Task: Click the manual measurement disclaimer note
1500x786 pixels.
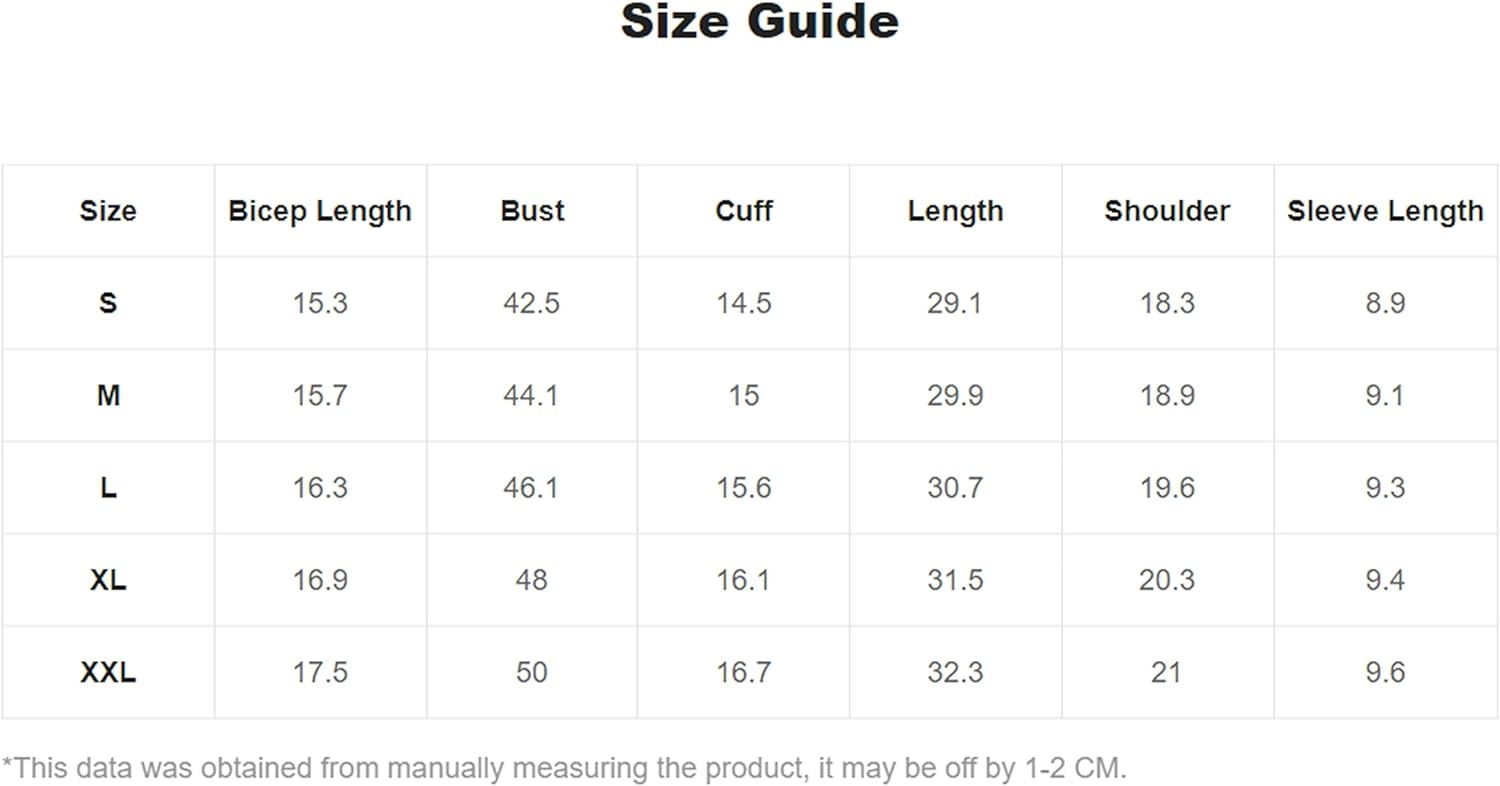Action: tap(565, 768)
